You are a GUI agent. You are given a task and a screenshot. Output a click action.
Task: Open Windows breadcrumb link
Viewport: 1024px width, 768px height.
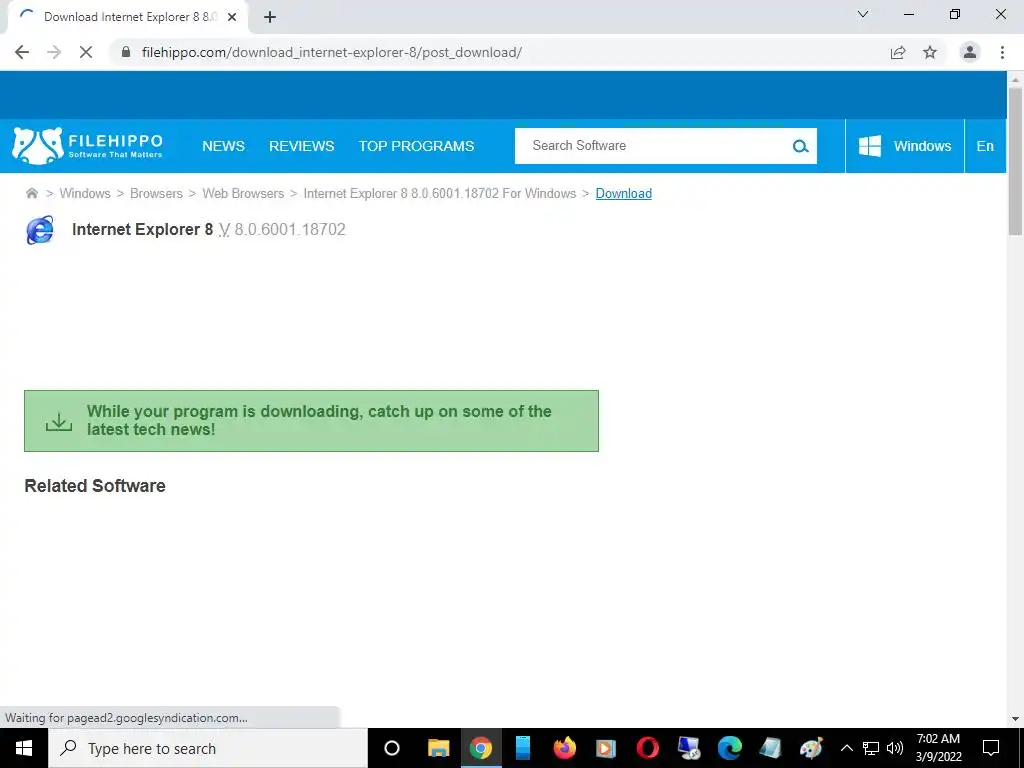(x=85, y=193)
